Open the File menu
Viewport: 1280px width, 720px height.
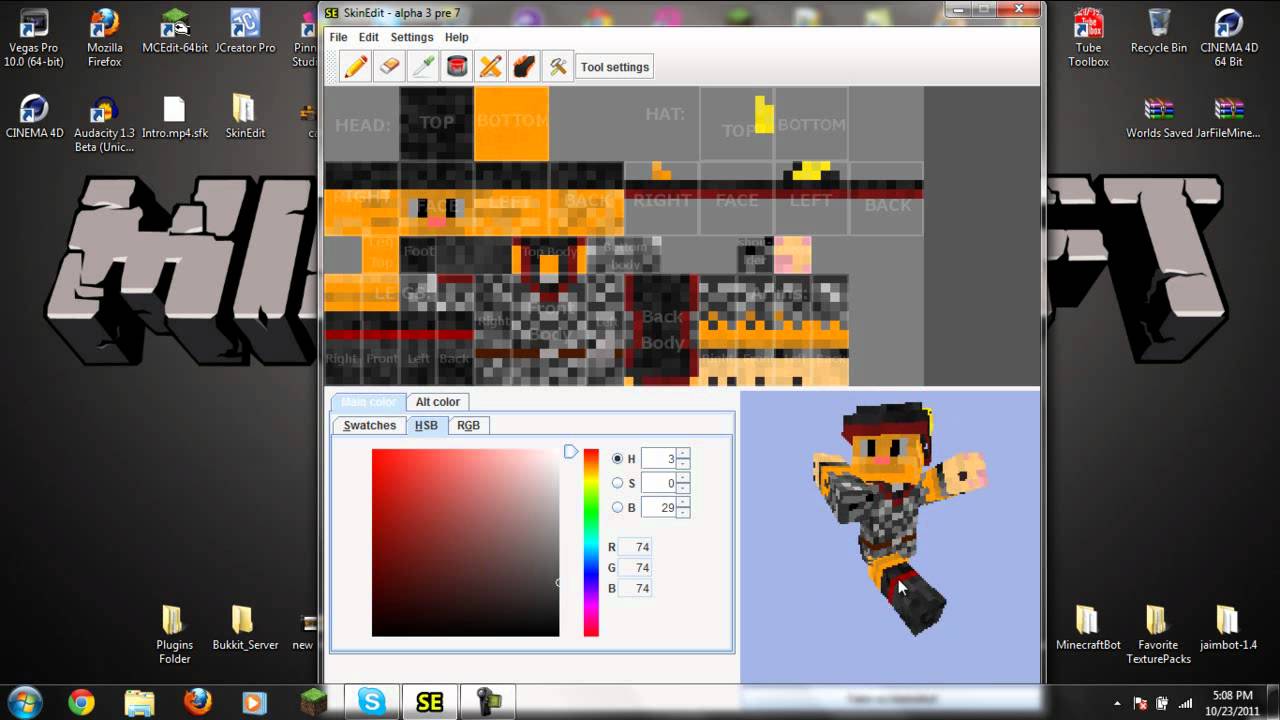click(x=339, y=37)
